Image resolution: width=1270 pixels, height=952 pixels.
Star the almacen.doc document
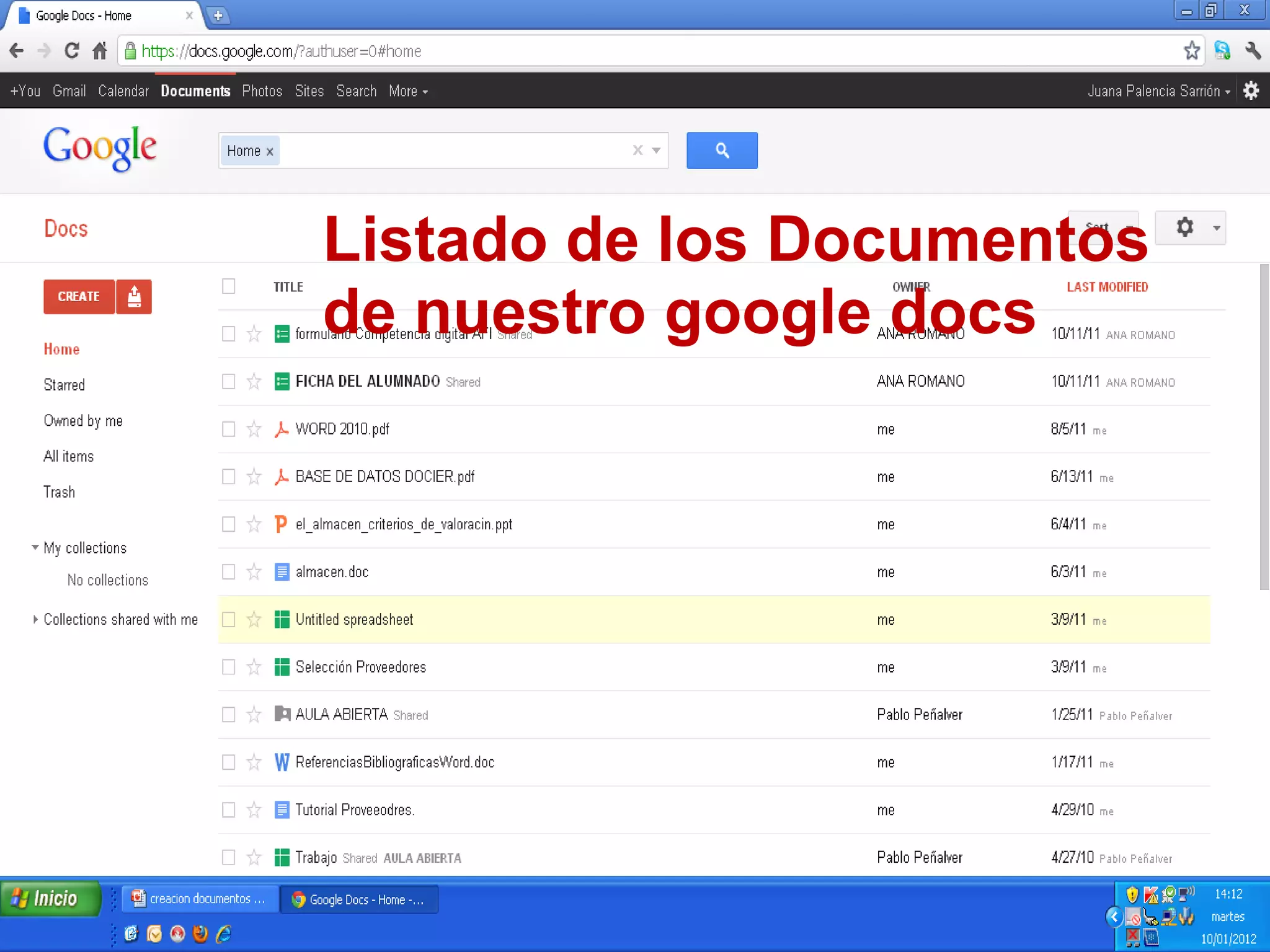click(x=254, y=571)
